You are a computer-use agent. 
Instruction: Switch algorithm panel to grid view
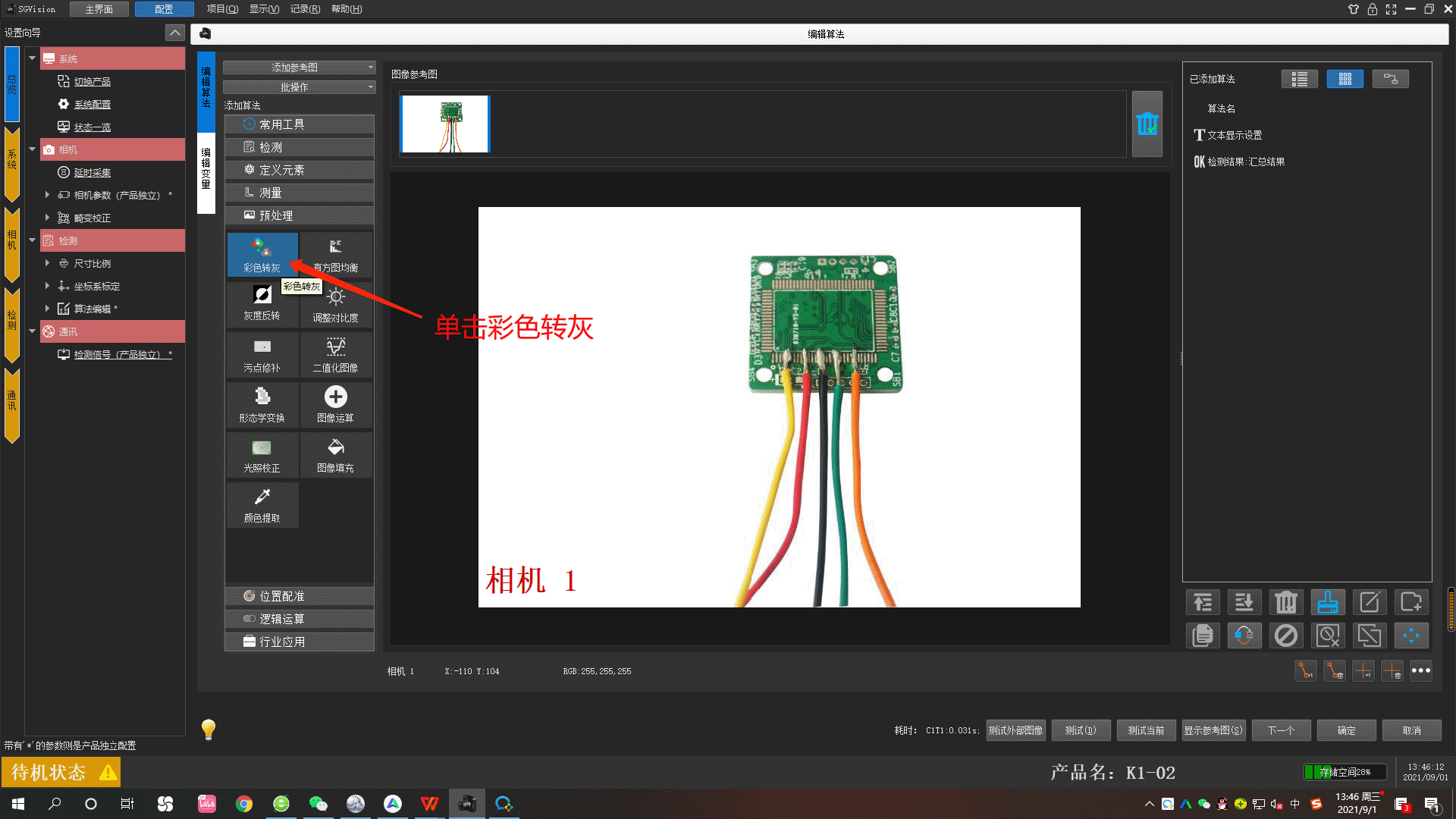pos(1345,78)
